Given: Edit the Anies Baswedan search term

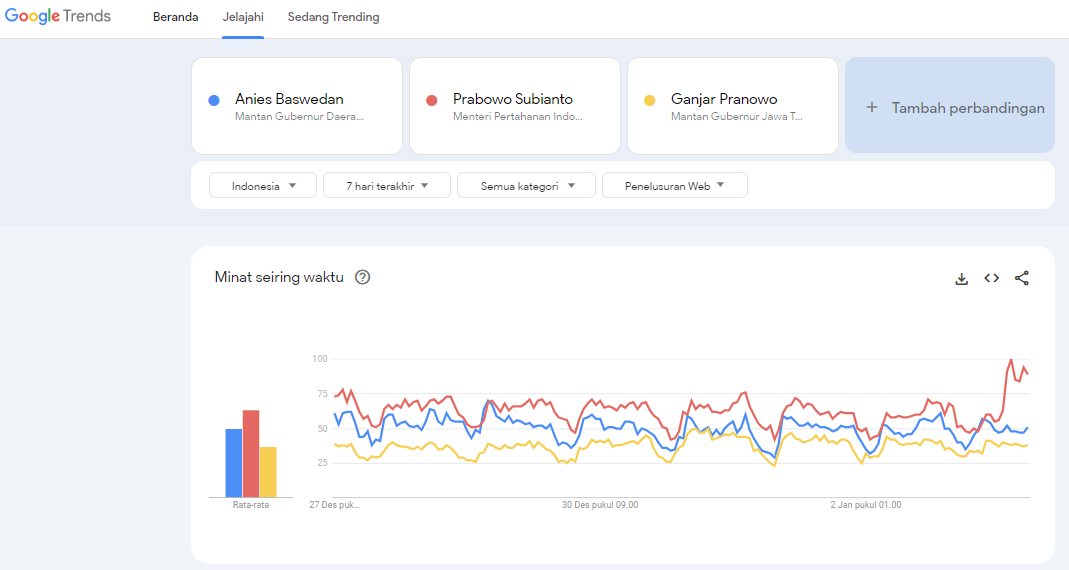Looking at the screenshot, I should click(x=297, y=106).
